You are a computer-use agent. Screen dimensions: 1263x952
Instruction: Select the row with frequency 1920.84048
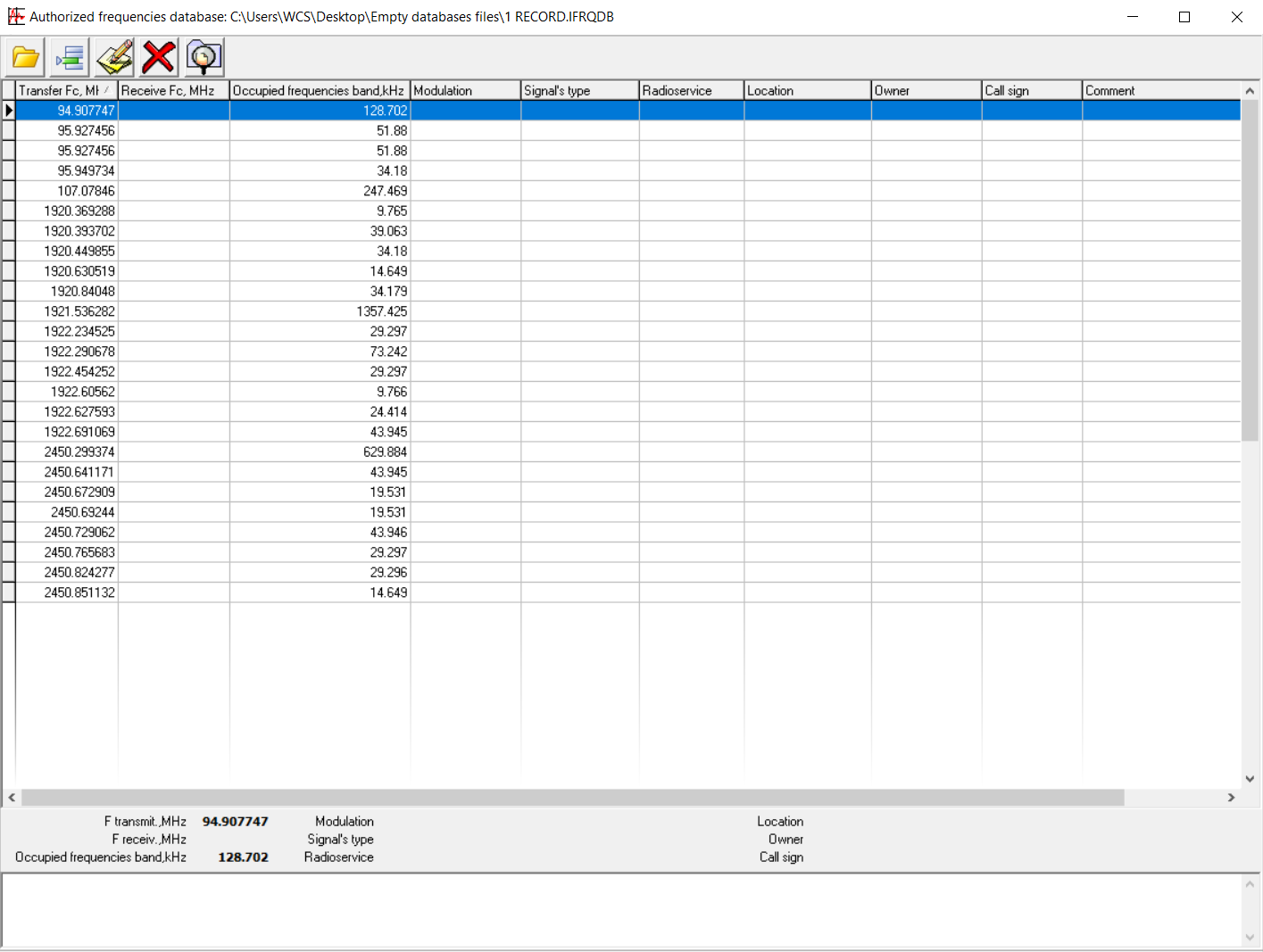pyautogui.click(x=627, y=291)
